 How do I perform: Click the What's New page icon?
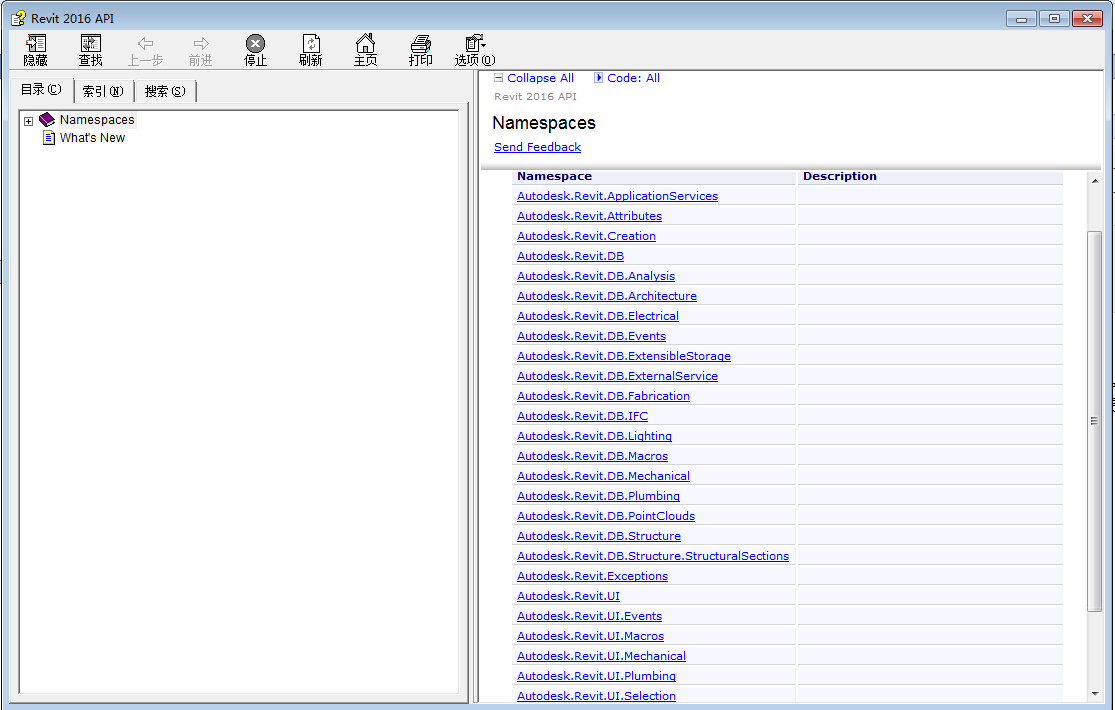point(48,137)
